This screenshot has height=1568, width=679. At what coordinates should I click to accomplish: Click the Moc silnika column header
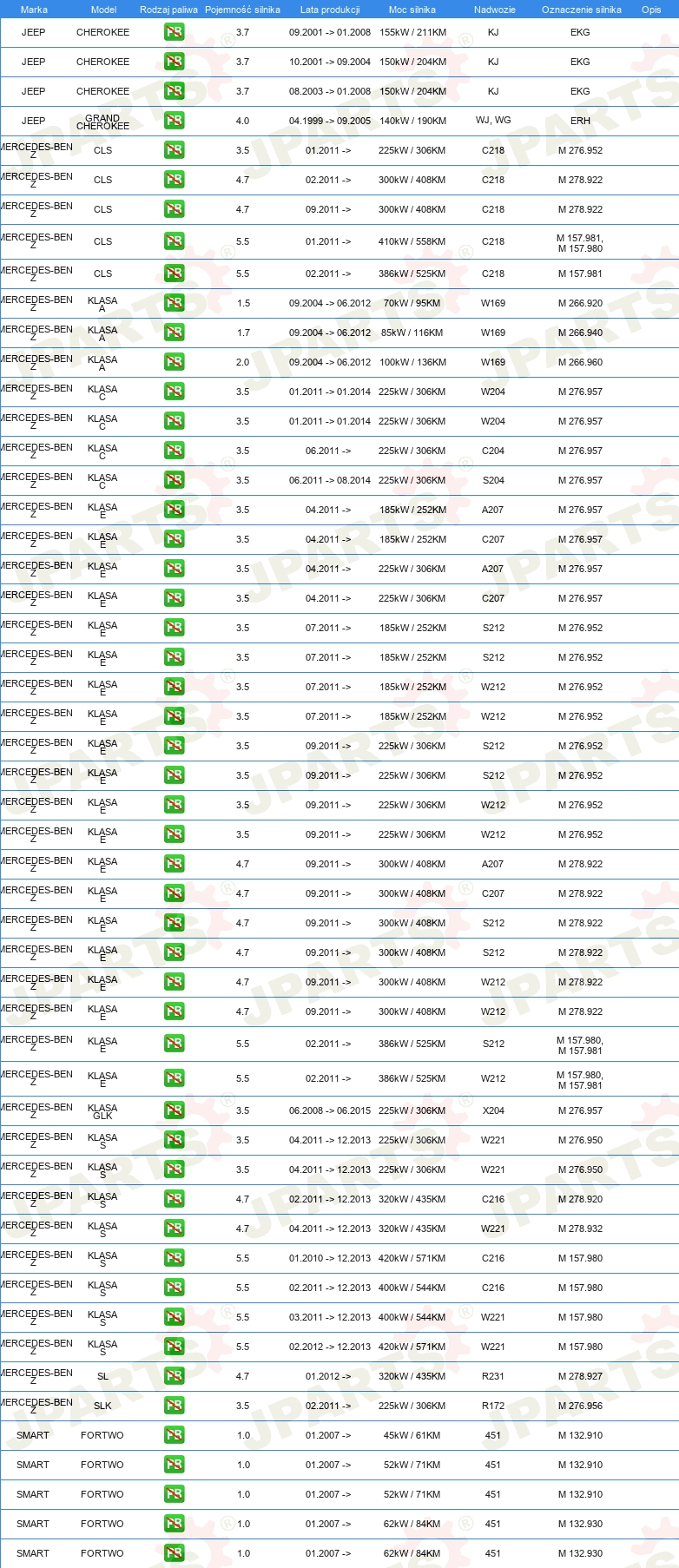(412, 10)
